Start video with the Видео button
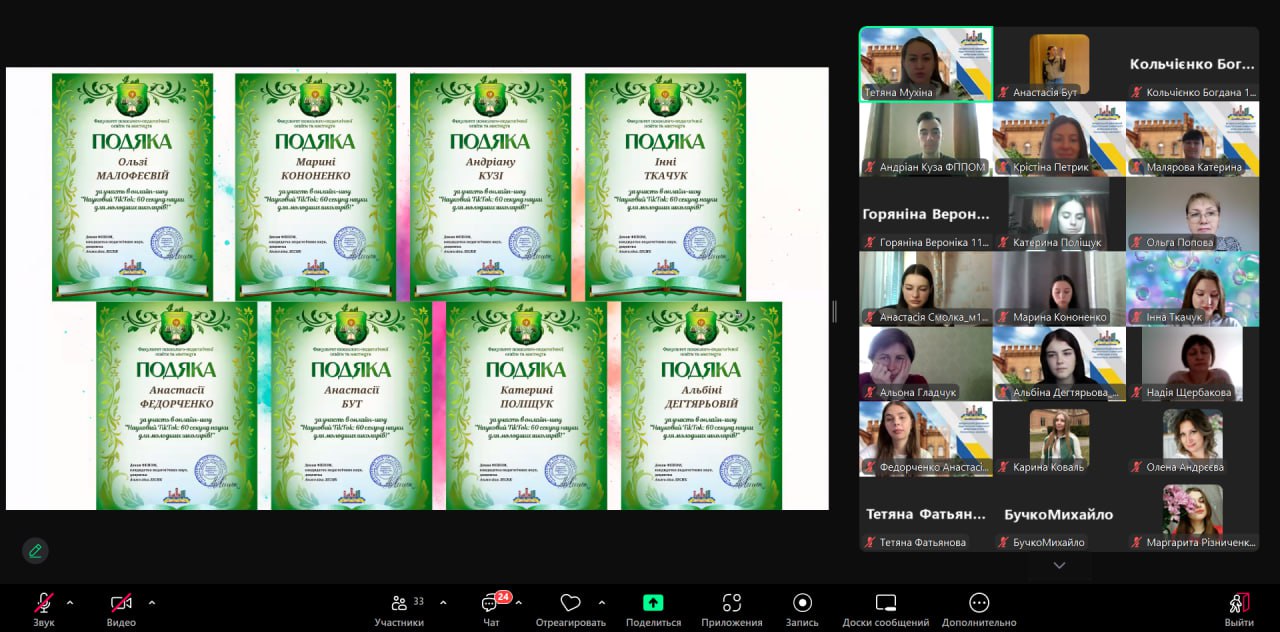The width and height of the screenshot is (1280, 632). pos(121,608)
